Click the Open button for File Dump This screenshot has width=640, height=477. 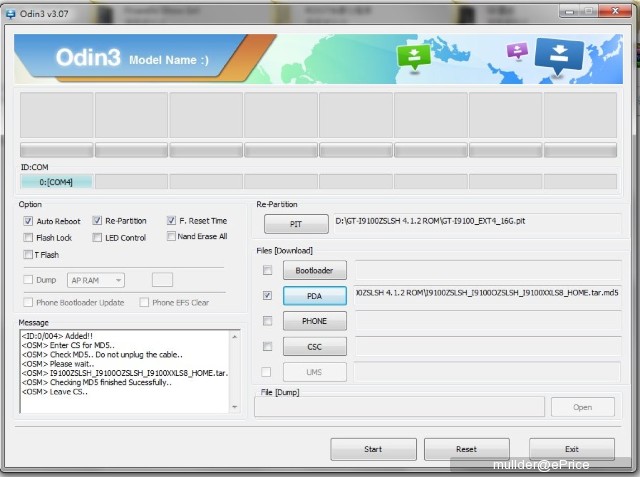point(582,407)
